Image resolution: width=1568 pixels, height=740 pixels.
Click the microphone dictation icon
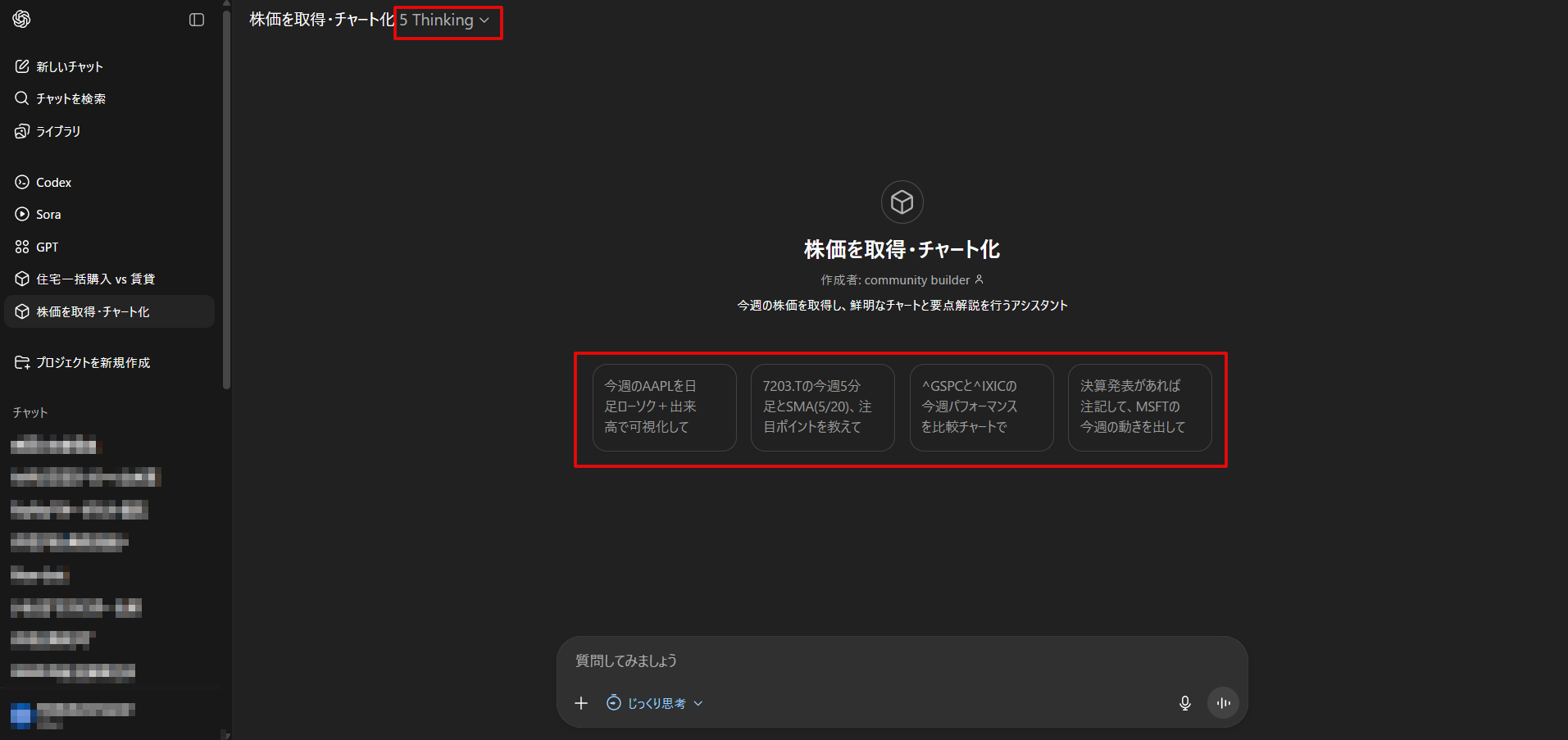(x=1184, y=703)
